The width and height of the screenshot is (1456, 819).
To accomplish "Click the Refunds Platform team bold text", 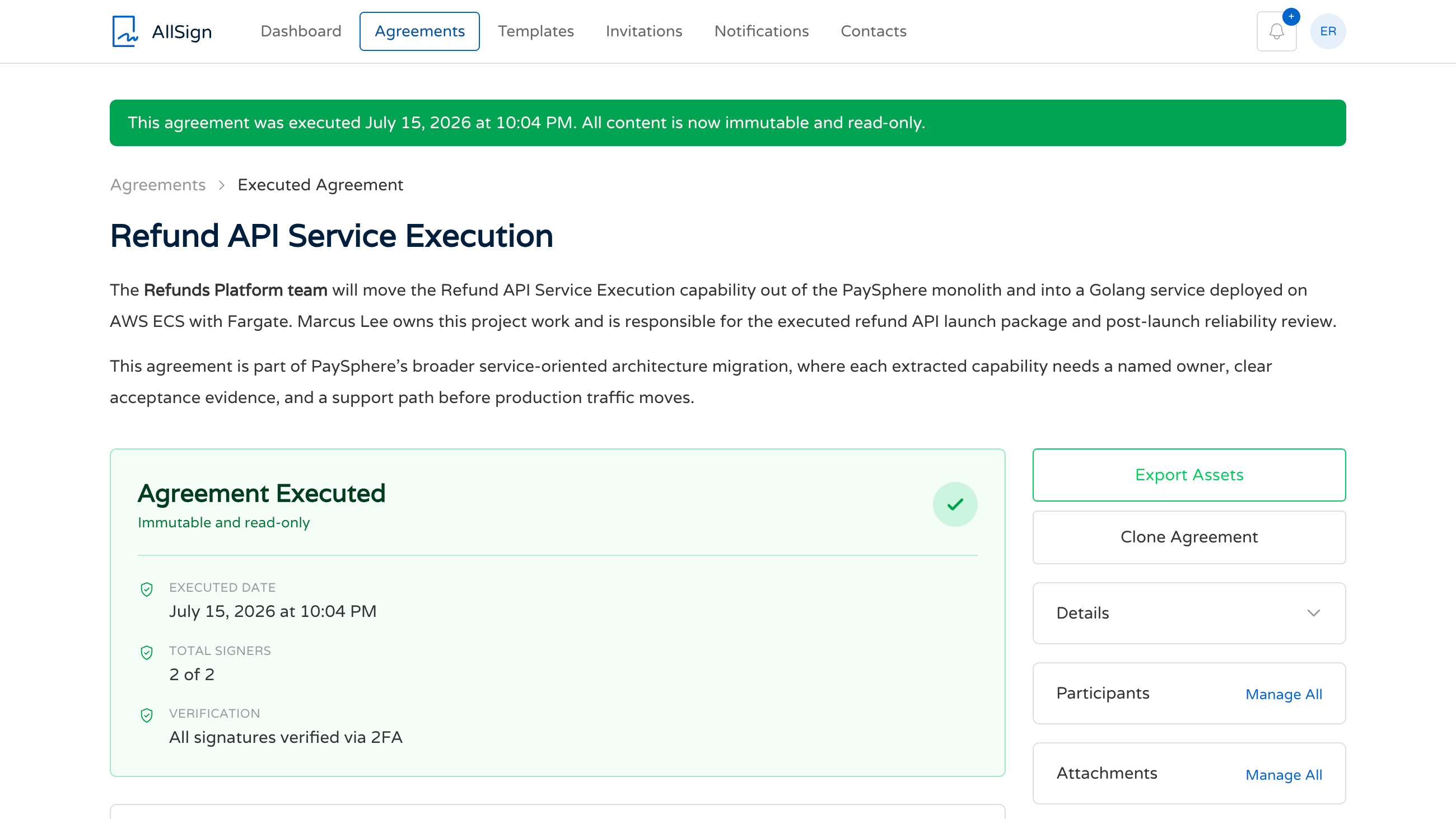I will 235,290.
